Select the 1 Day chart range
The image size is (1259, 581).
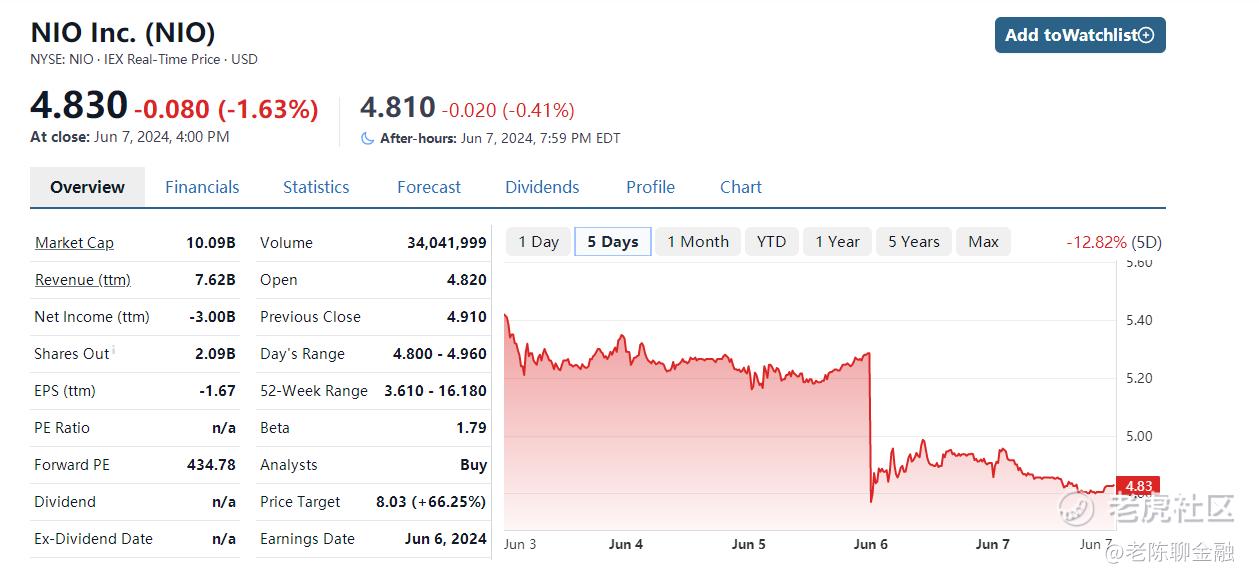(539, 242)
